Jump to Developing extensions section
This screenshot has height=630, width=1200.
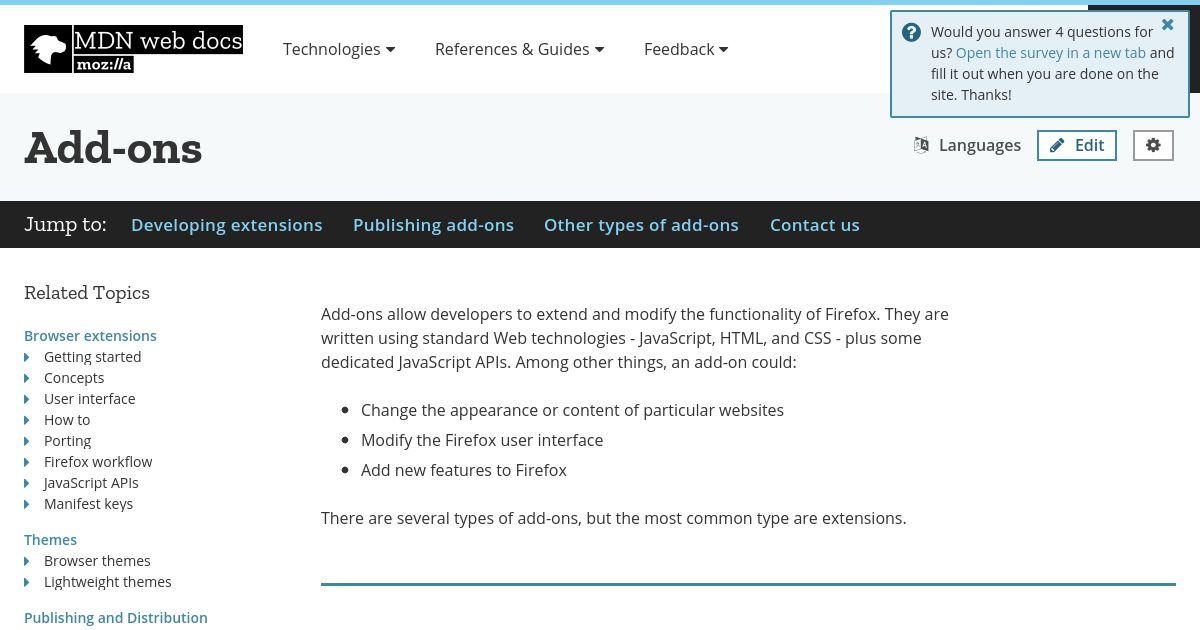pyautogui.click(x=227, y=225)
